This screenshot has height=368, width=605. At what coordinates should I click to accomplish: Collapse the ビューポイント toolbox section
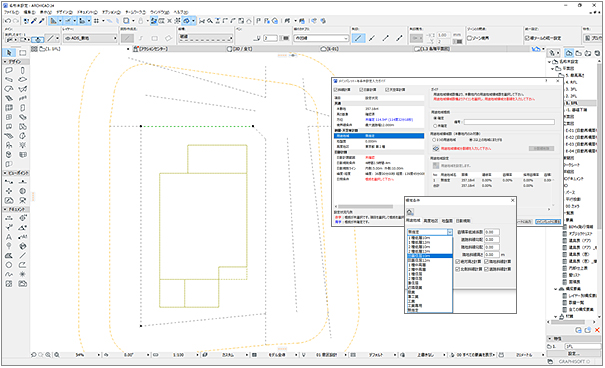[x=5, y=173]
